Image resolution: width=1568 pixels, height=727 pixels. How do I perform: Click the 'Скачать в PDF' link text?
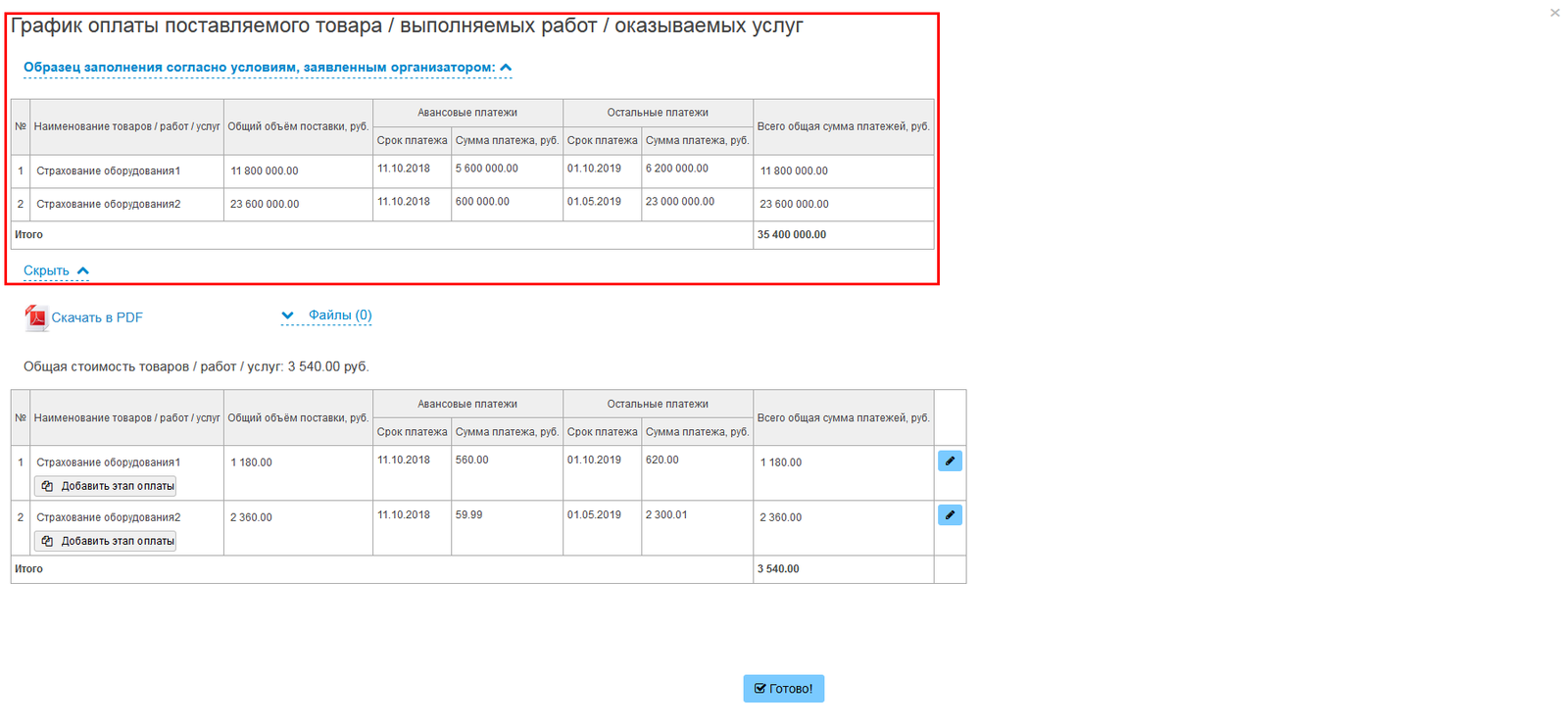coord(97,317)
